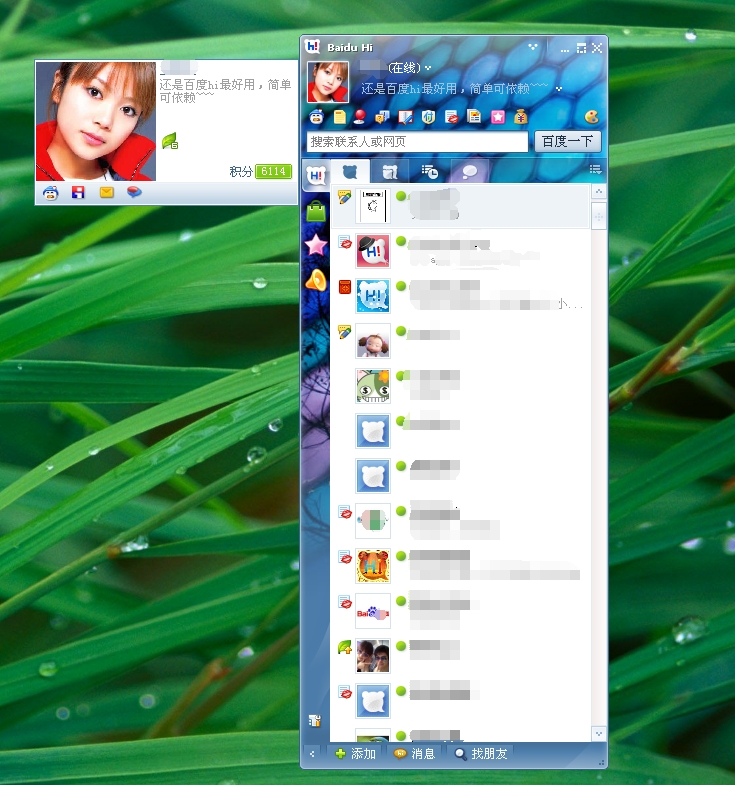Viewport: 735px width, 785px height.
Task: Click signature text in main window header
Action: coord(455,89)
